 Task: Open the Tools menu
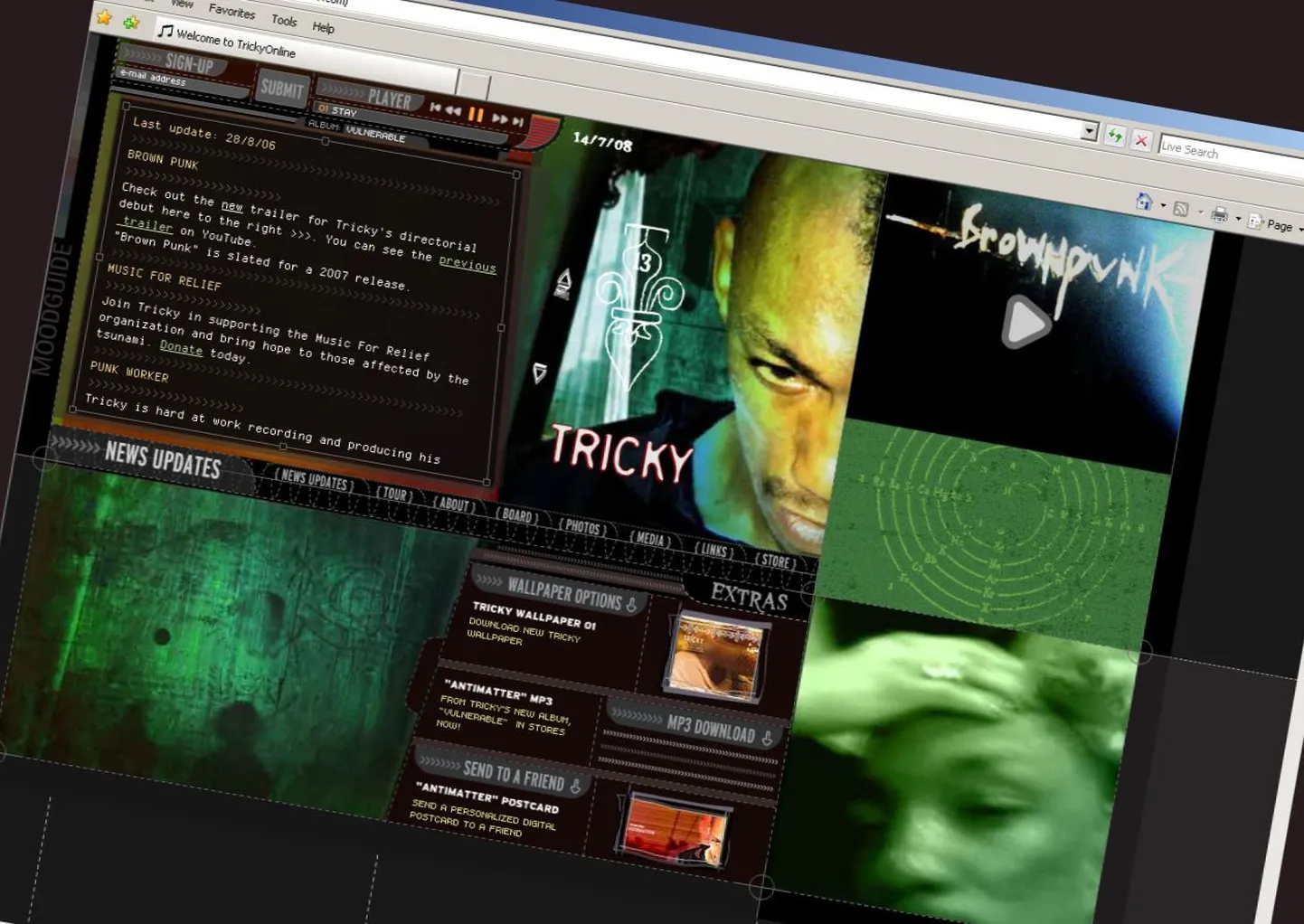point(284,20)
